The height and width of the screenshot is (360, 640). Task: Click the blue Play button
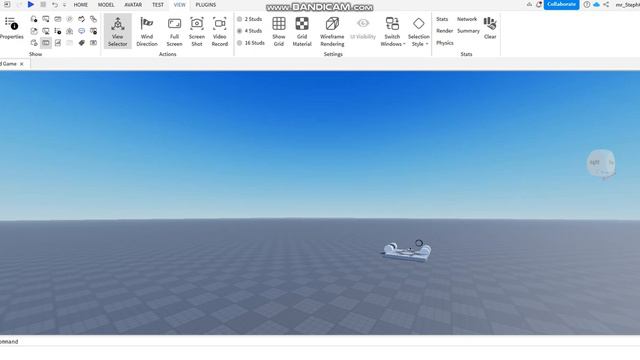[31, 4]
